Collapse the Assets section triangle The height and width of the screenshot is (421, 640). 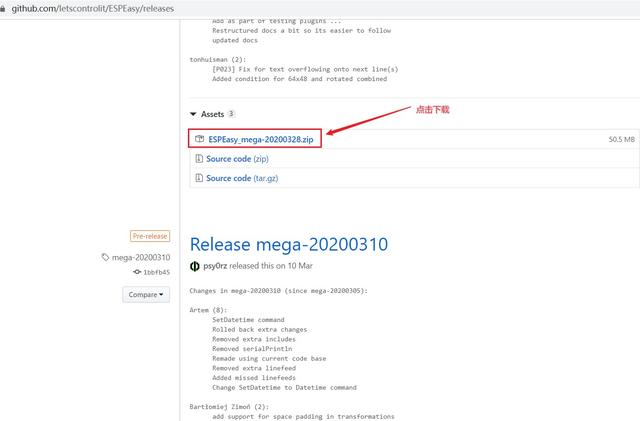point(193,114)
